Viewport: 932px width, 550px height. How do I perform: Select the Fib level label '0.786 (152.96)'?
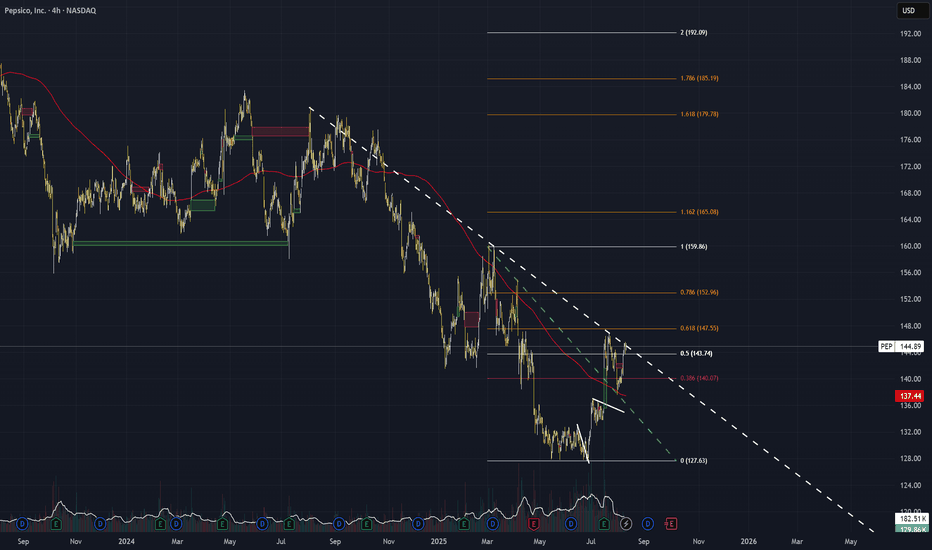(699, 293)
